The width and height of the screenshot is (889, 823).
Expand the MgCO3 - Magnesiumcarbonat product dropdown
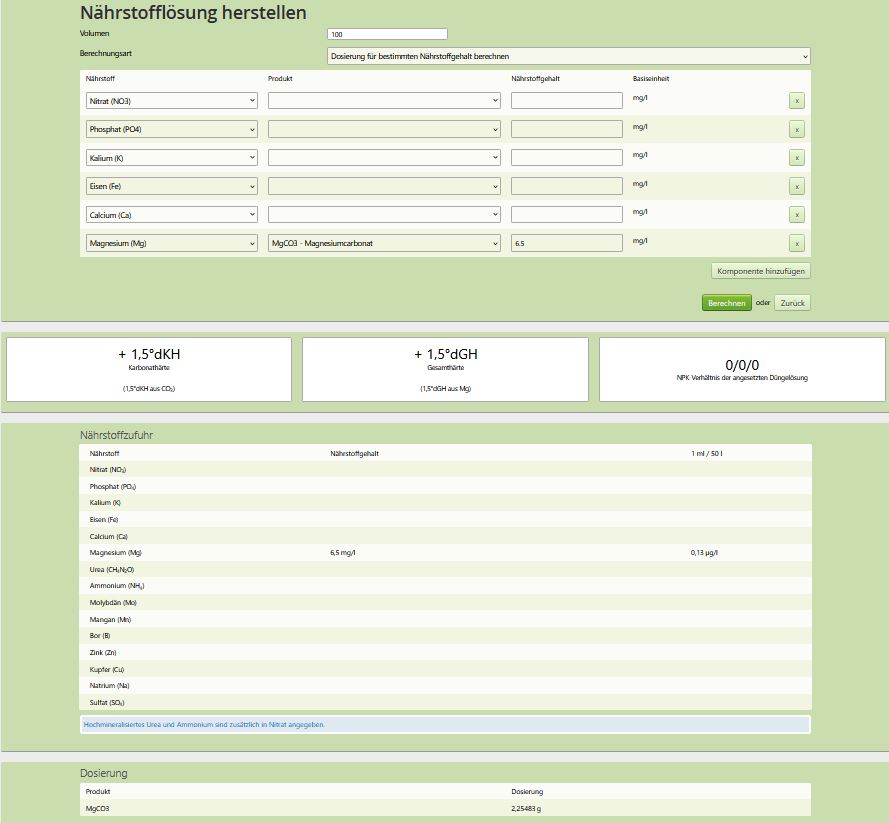click(x=384, y=243)
